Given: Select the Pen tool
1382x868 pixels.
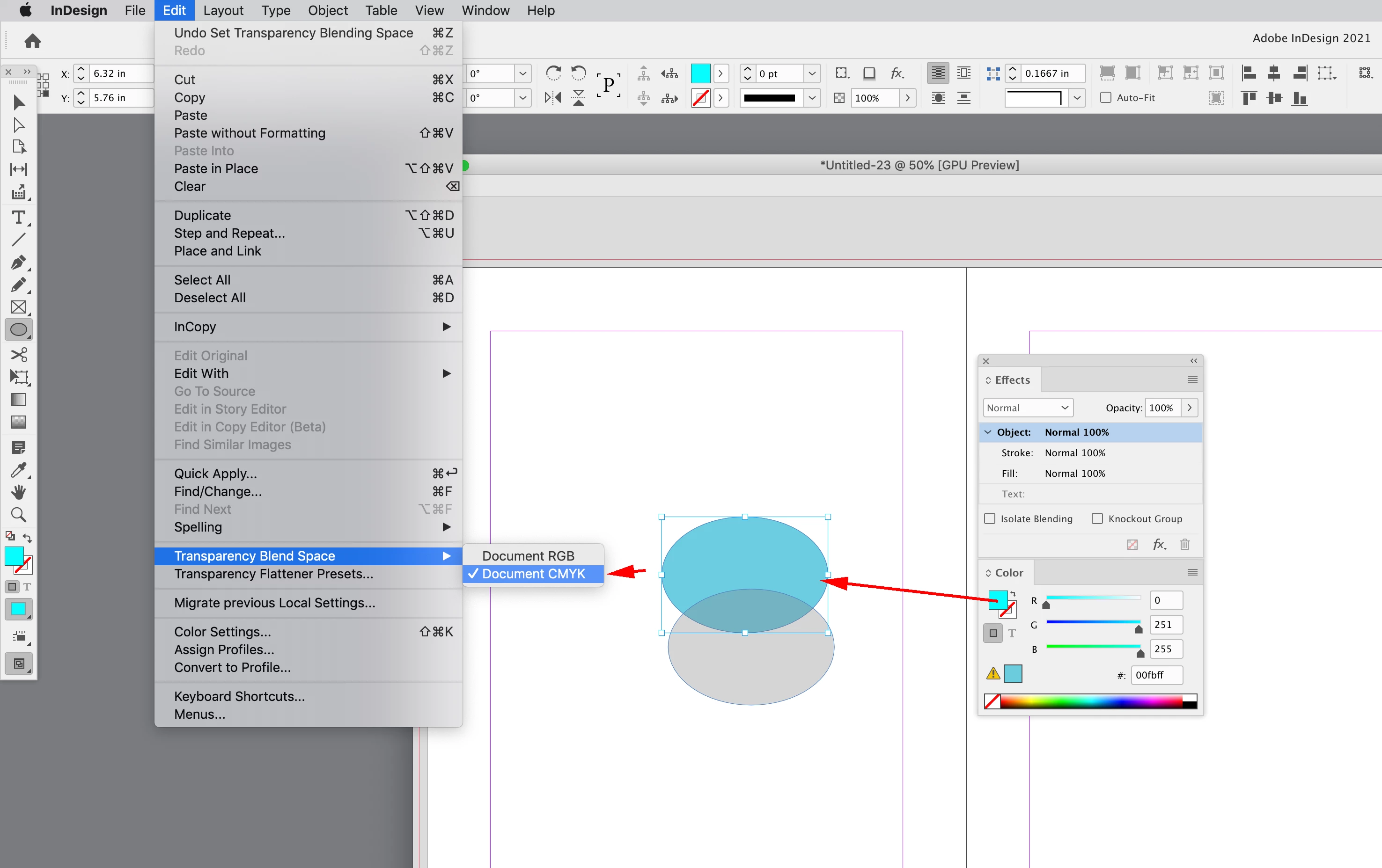Looking at the screenshot, I should point(18,262).
